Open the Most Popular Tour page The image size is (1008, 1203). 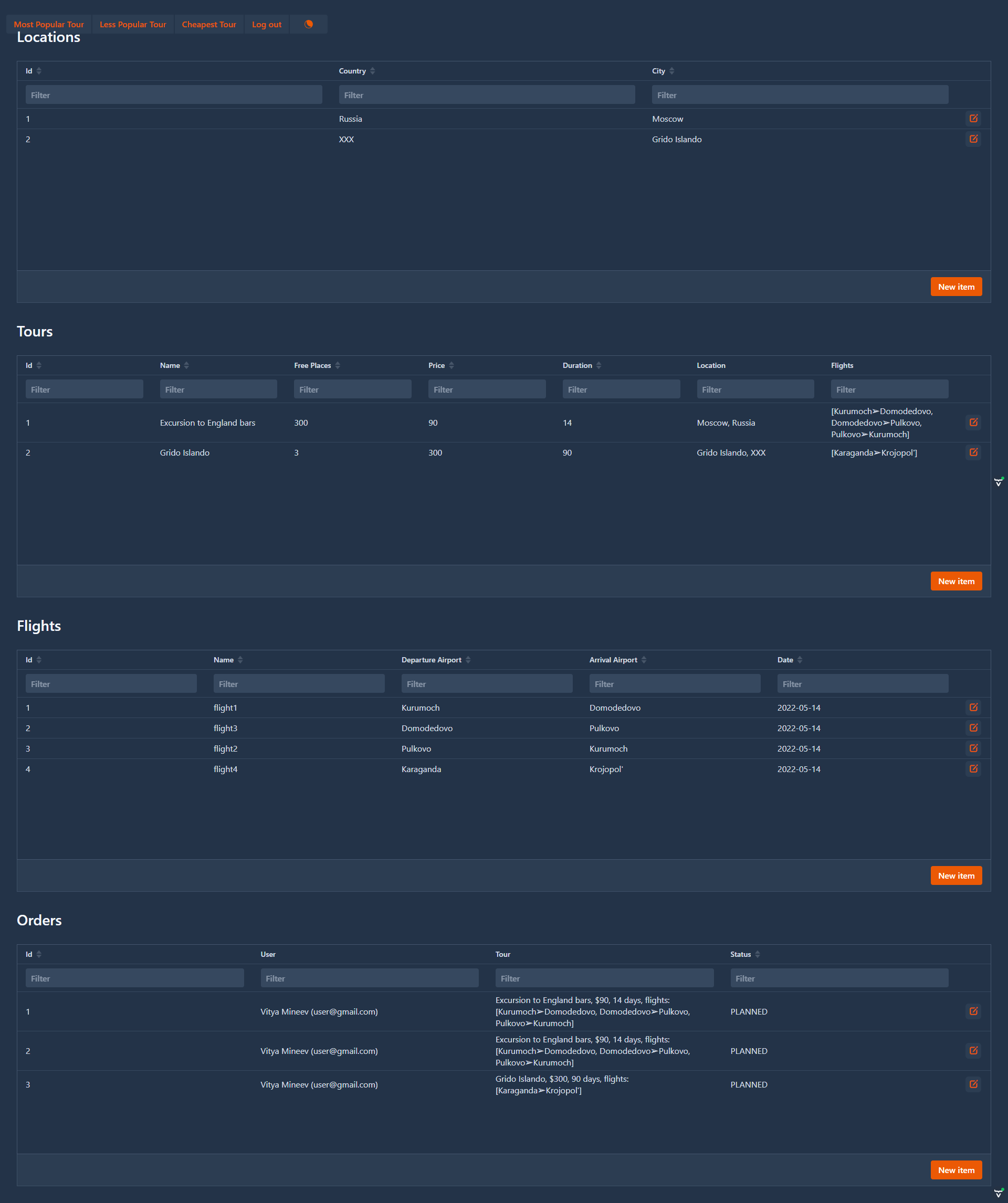49,24
